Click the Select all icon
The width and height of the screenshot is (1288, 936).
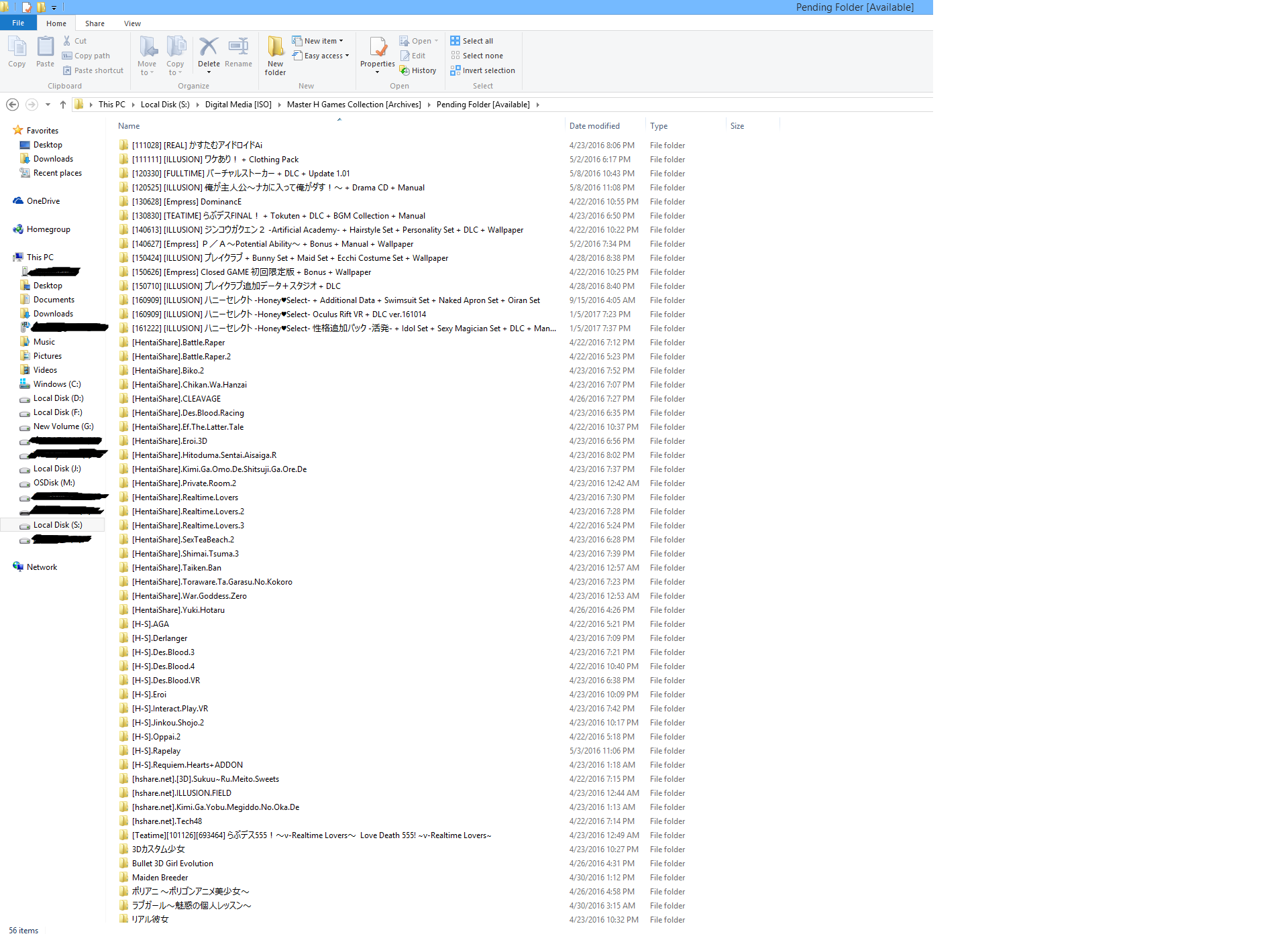455,41
